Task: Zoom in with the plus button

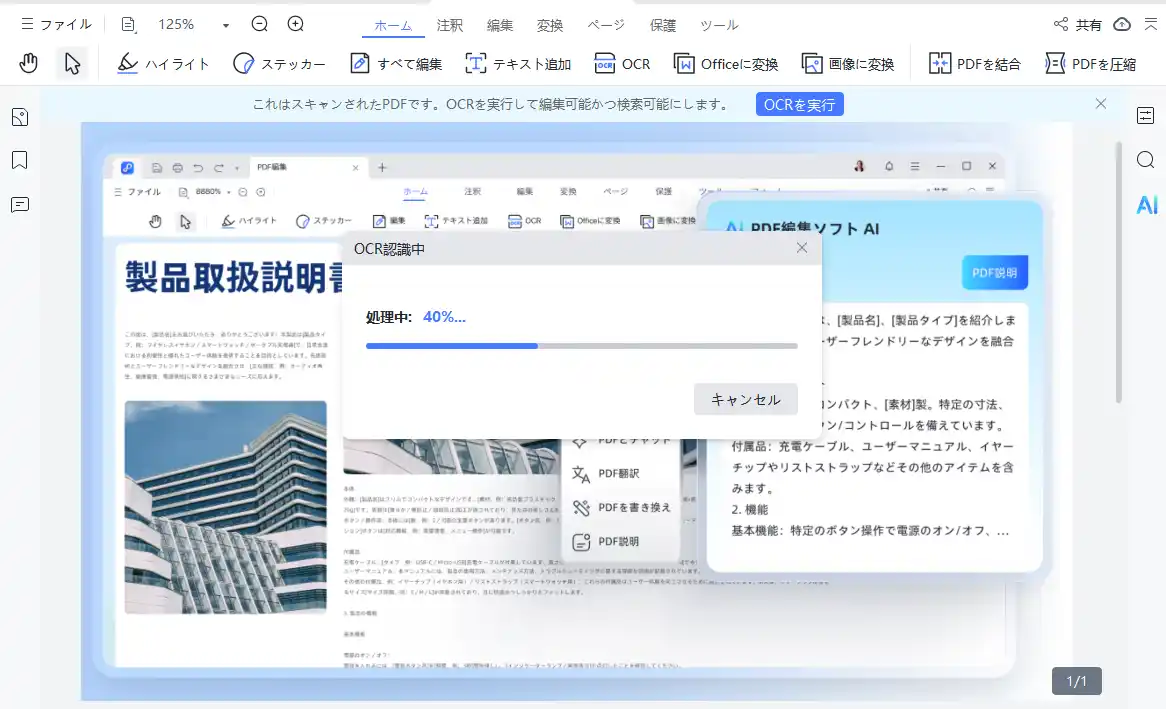Action: click(296, 24)
